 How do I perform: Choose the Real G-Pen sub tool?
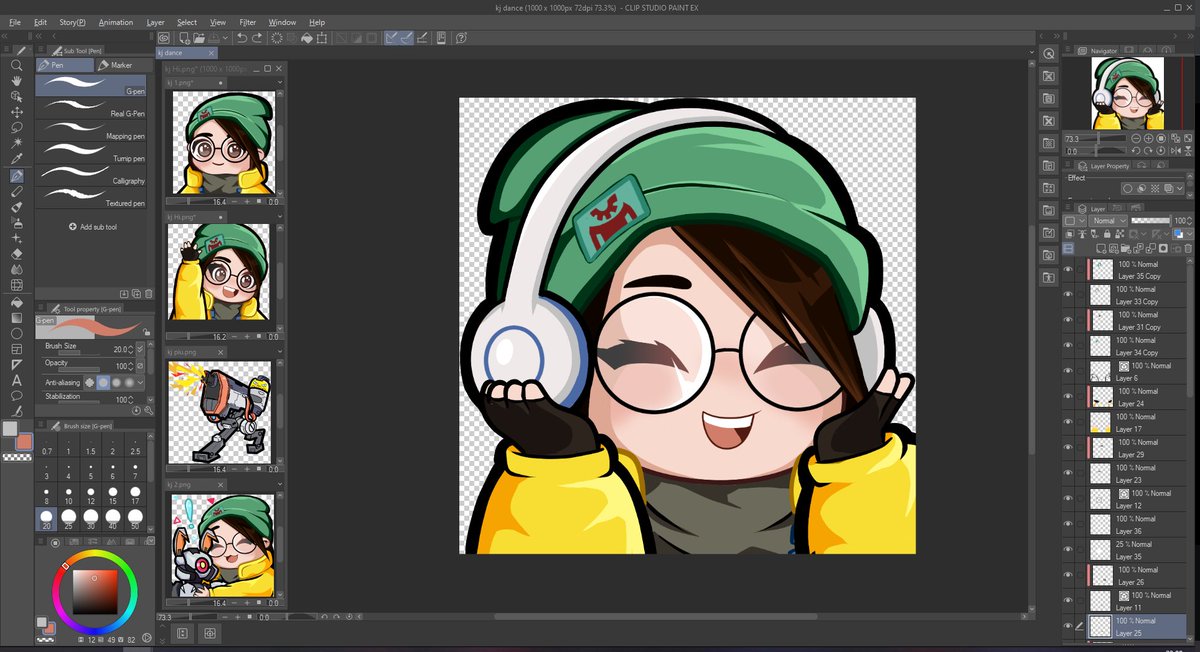point(91,108)
